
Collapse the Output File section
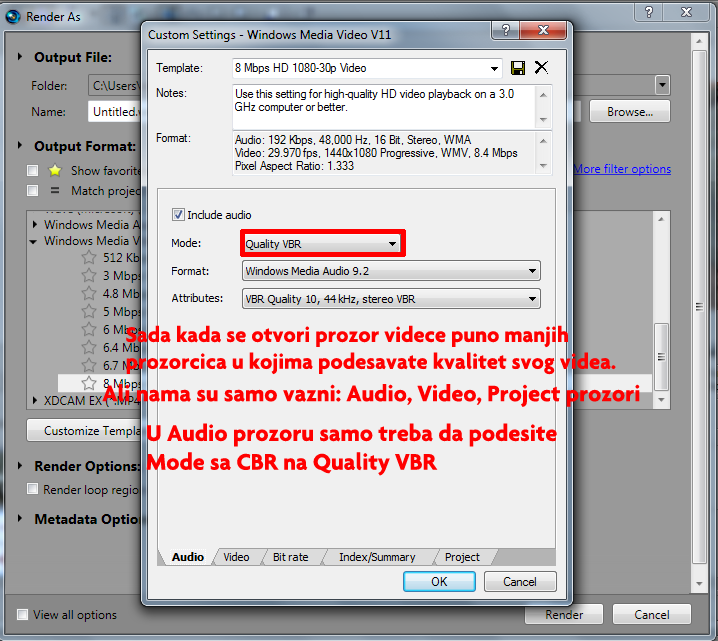coord(20,57)
